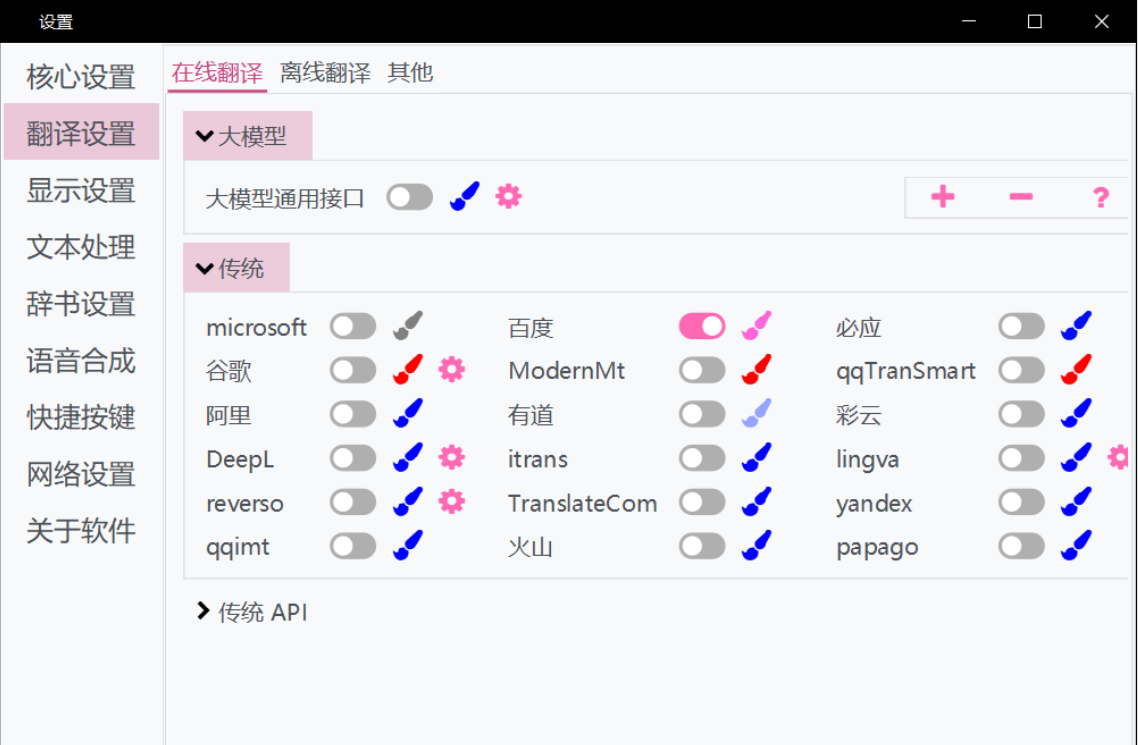Viewport: 1138px width, 745px height.
Task: Turn on the itrans toggle
Action: point(702,458)
